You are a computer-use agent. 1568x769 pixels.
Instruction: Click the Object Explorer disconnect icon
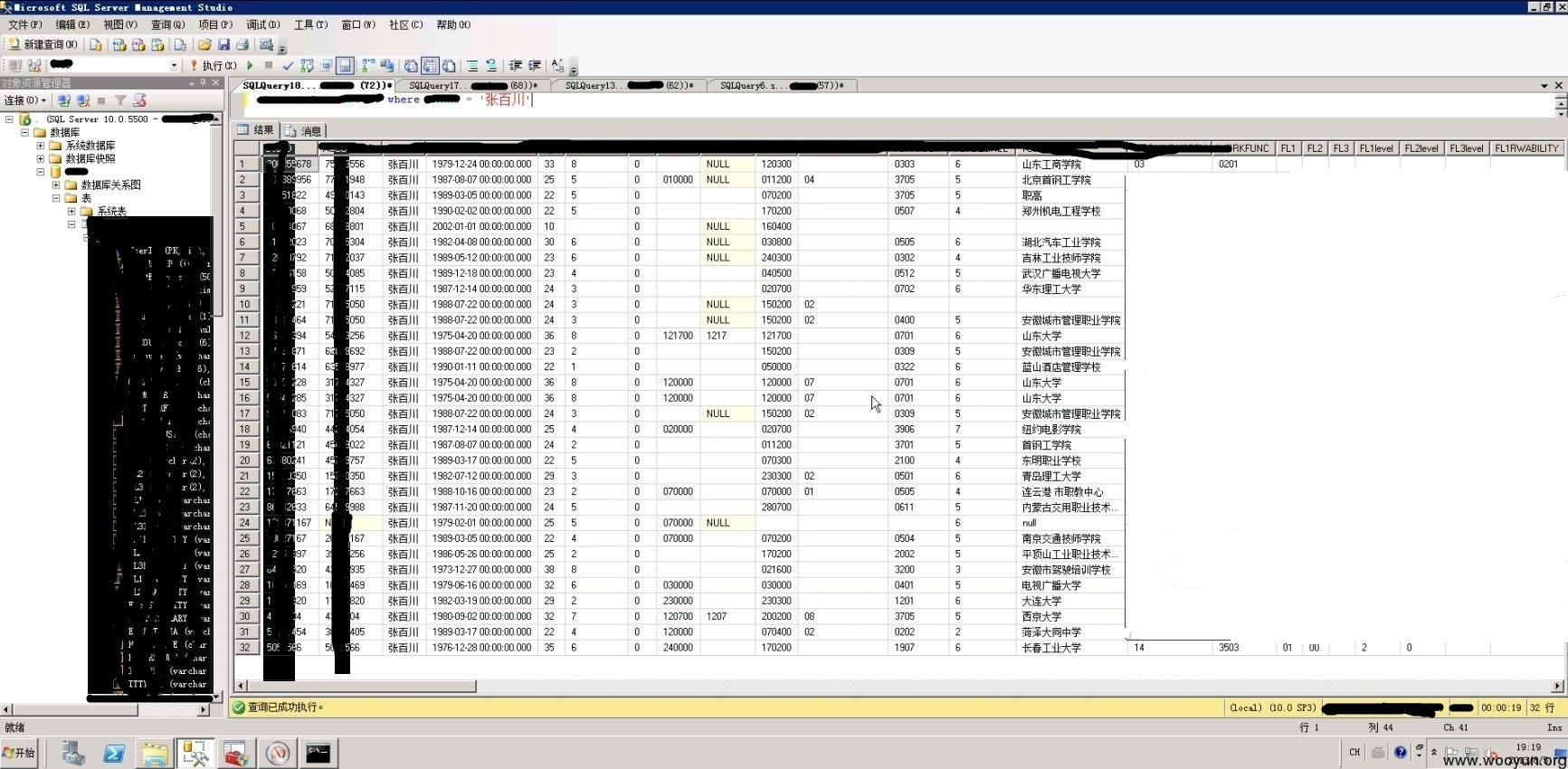click(82, 100)
